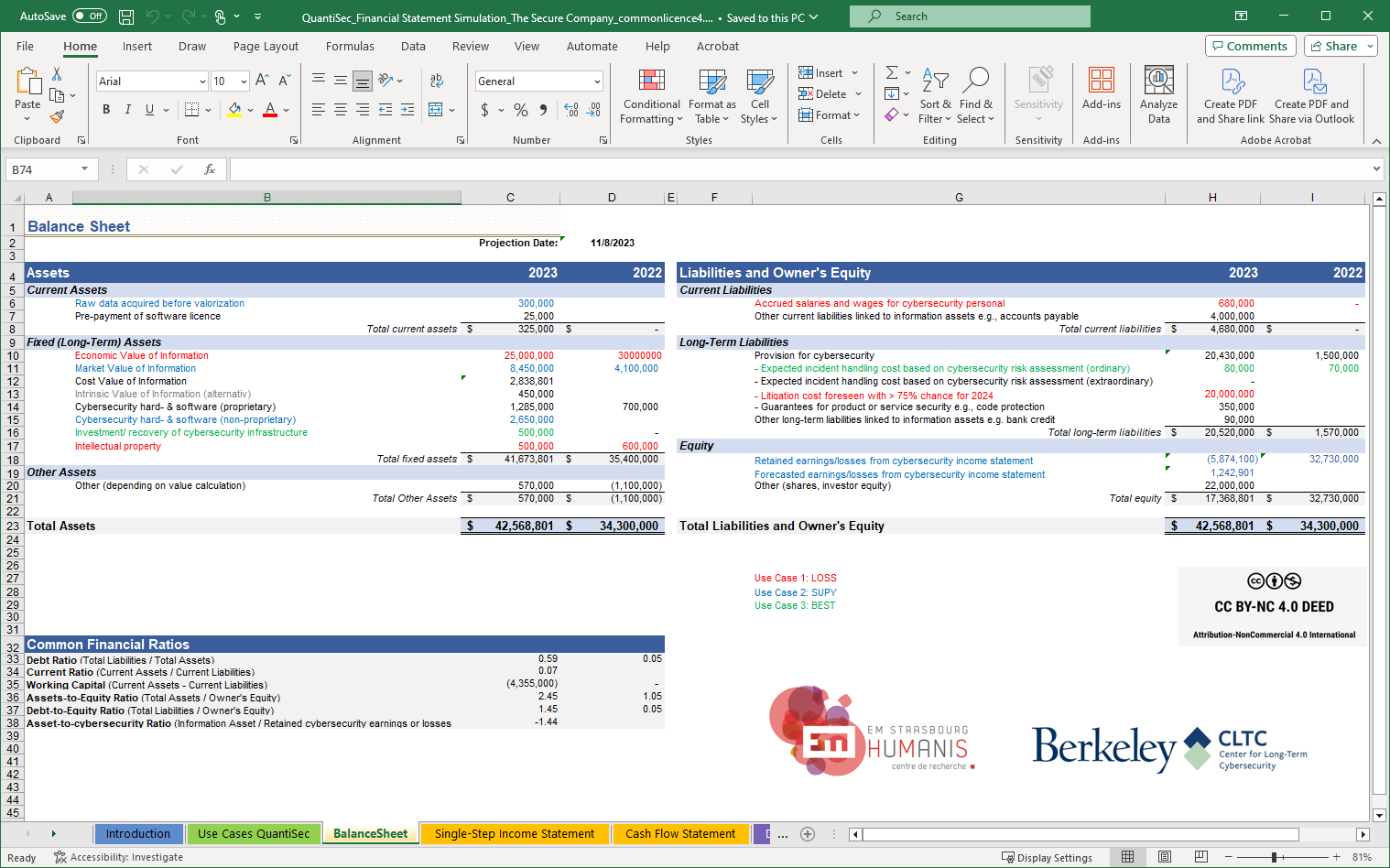Toggle Bold formatting
Viewport: 1390px width, 868px height.
[106, 110]
